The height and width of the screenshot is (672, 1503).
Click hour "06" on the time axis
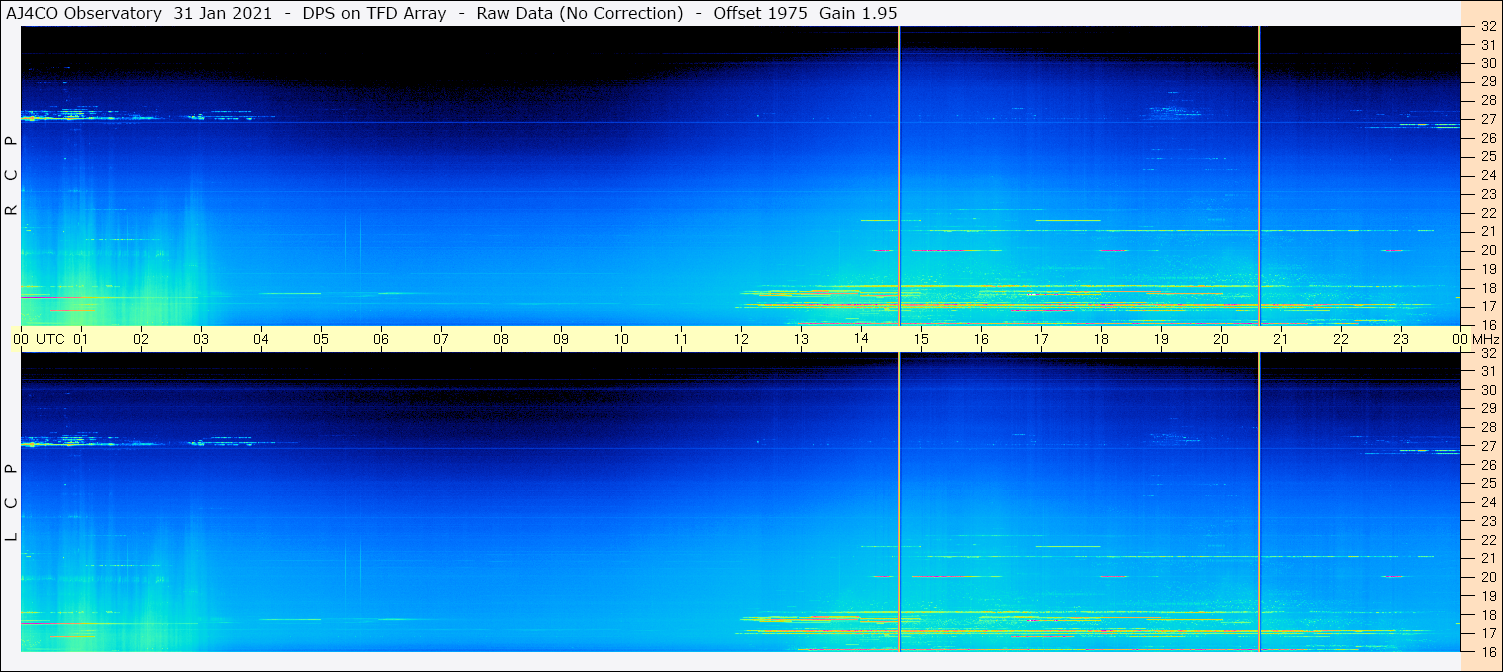381,339
